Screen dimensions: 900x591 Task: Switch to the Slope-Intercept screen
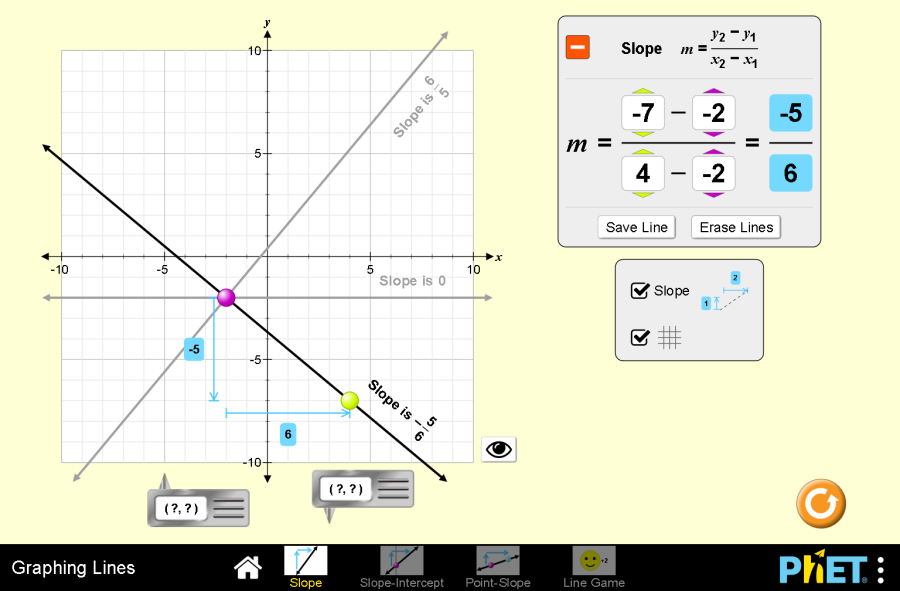click(x=401, y=562)
